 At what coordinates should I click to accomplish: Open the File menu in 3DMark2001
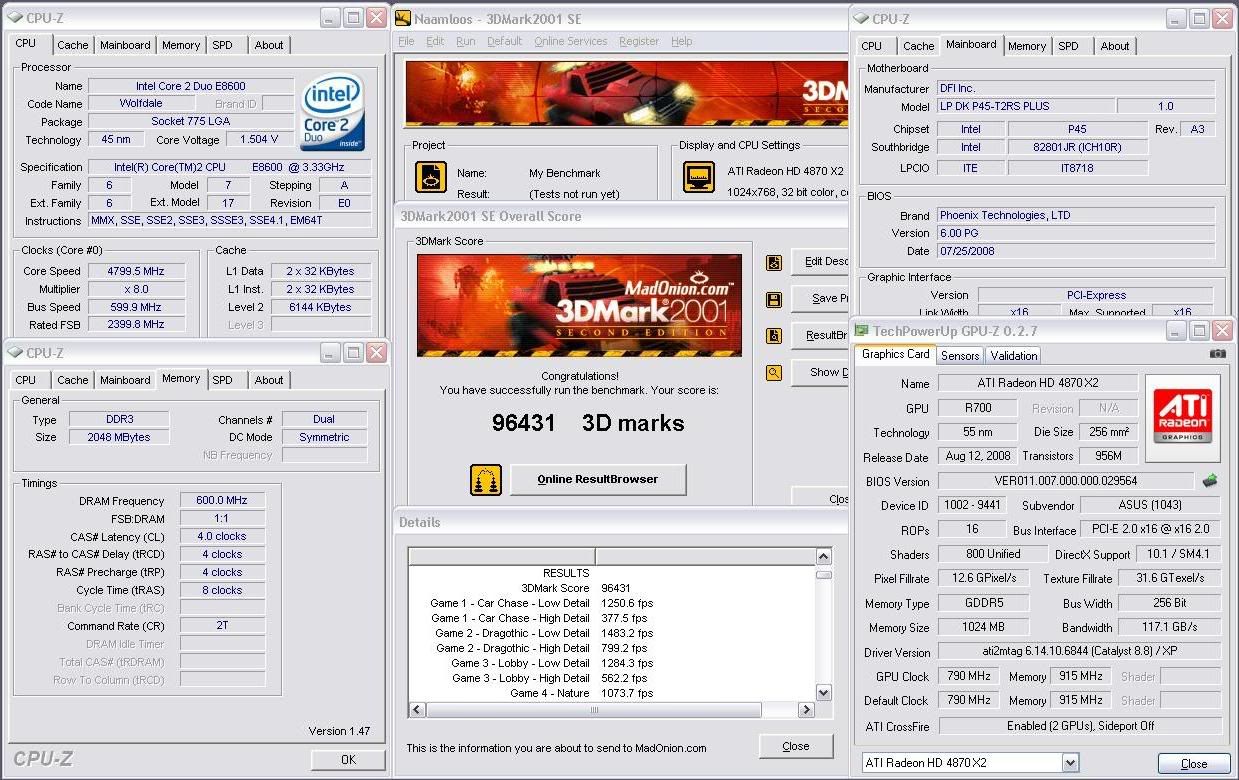[406, 41]
